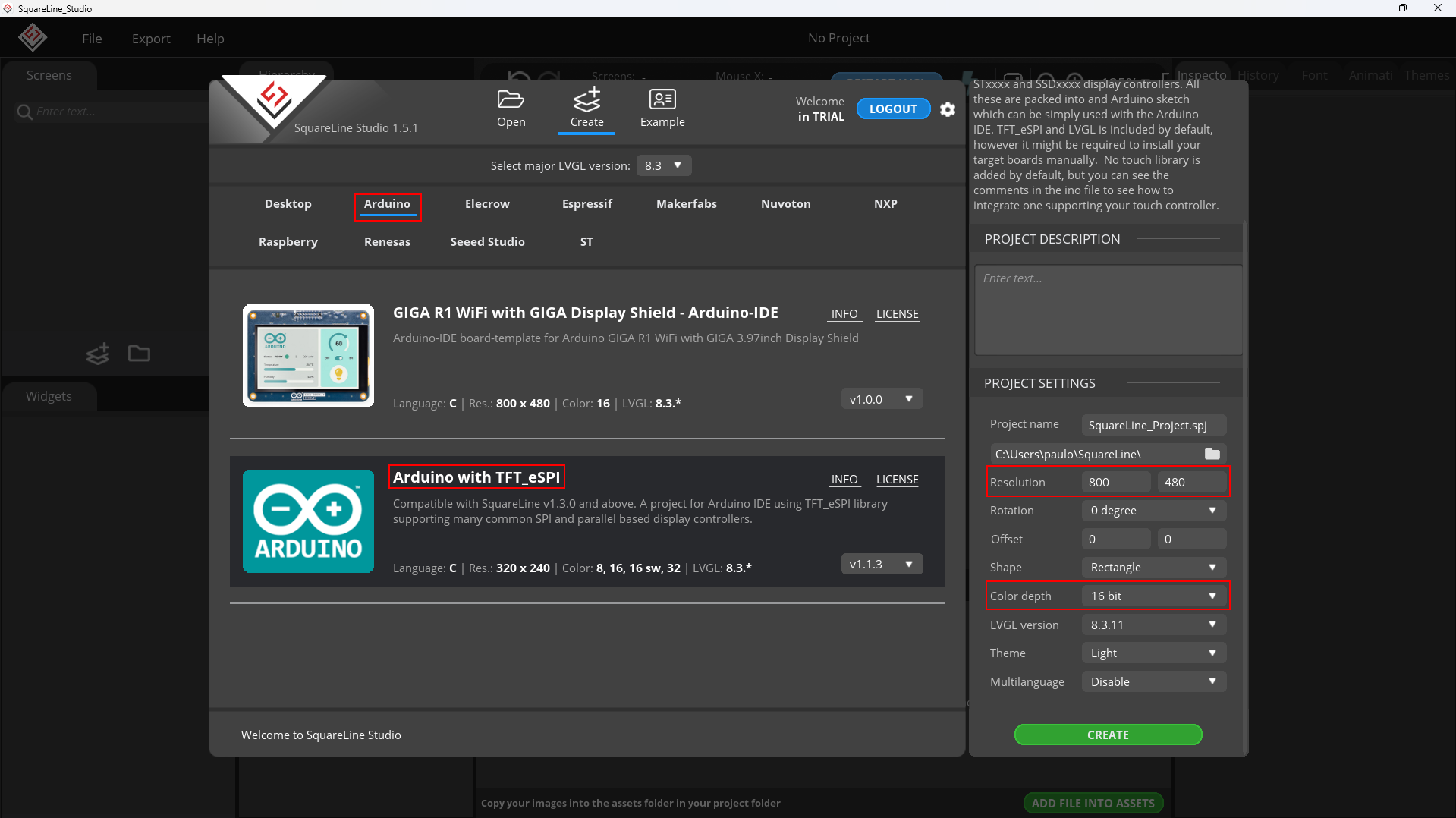The width and height of the screenshot is (1456, 818).
Task: Switch to the Font tab
Action: 1314,75
